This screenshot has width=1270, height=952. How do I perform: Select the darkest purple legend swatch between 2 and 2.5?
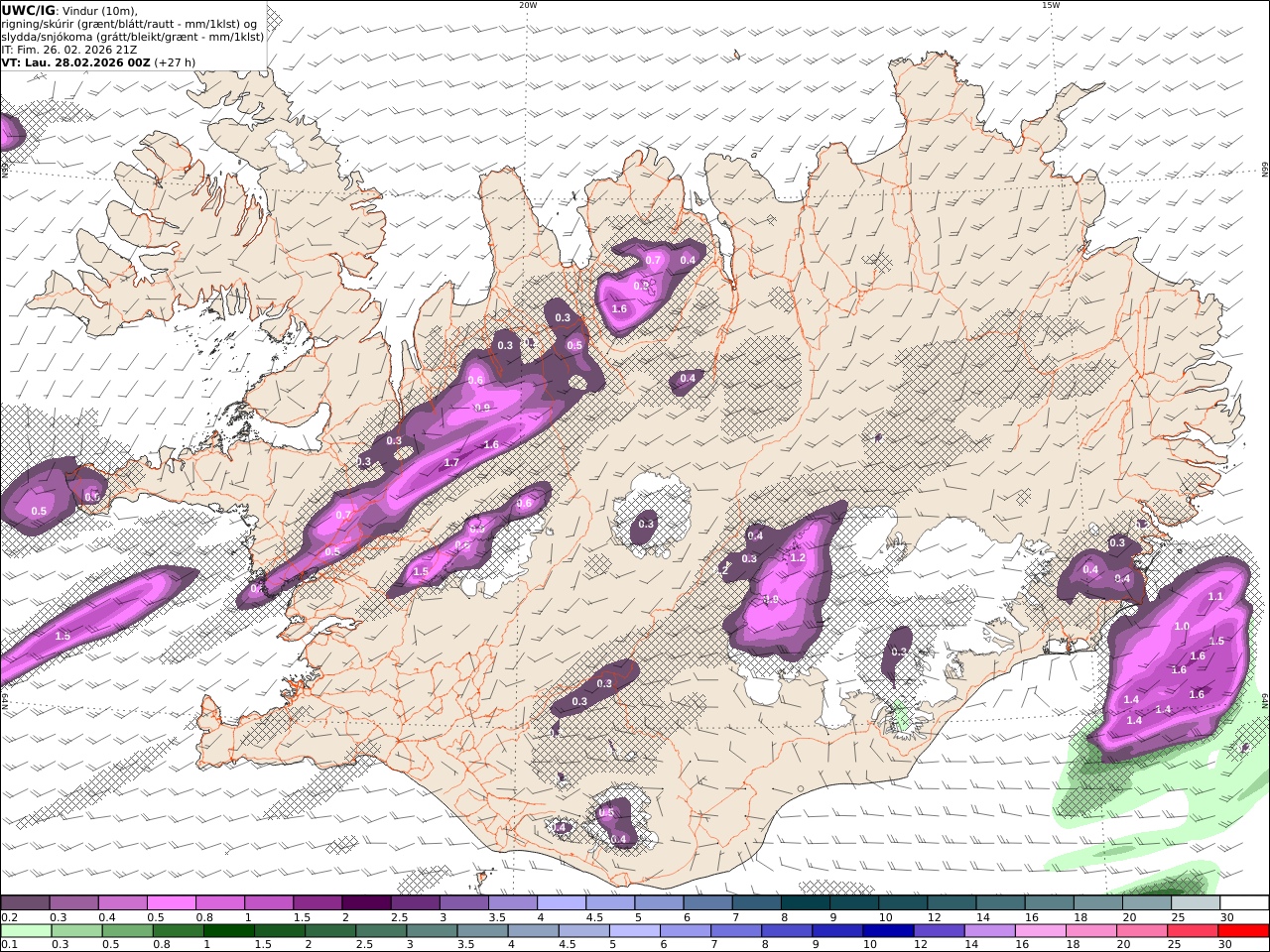[x=365, y=903]
